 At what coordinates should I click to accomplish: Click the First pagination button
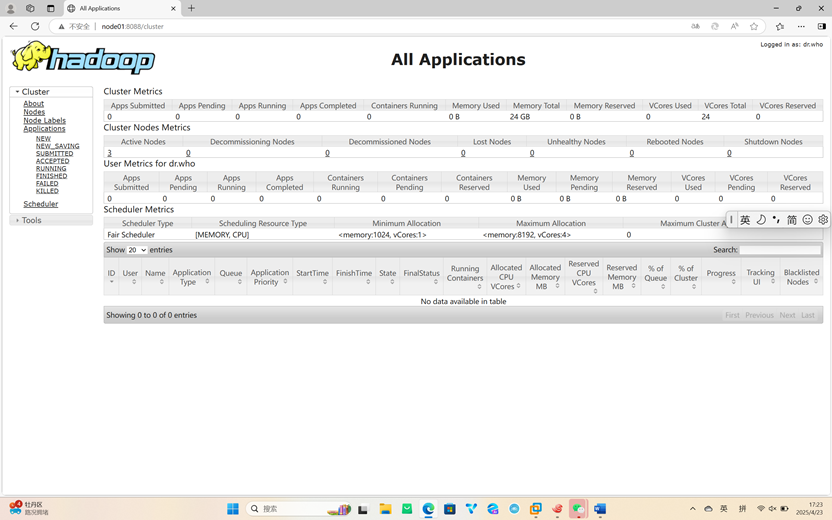point(732,315)
